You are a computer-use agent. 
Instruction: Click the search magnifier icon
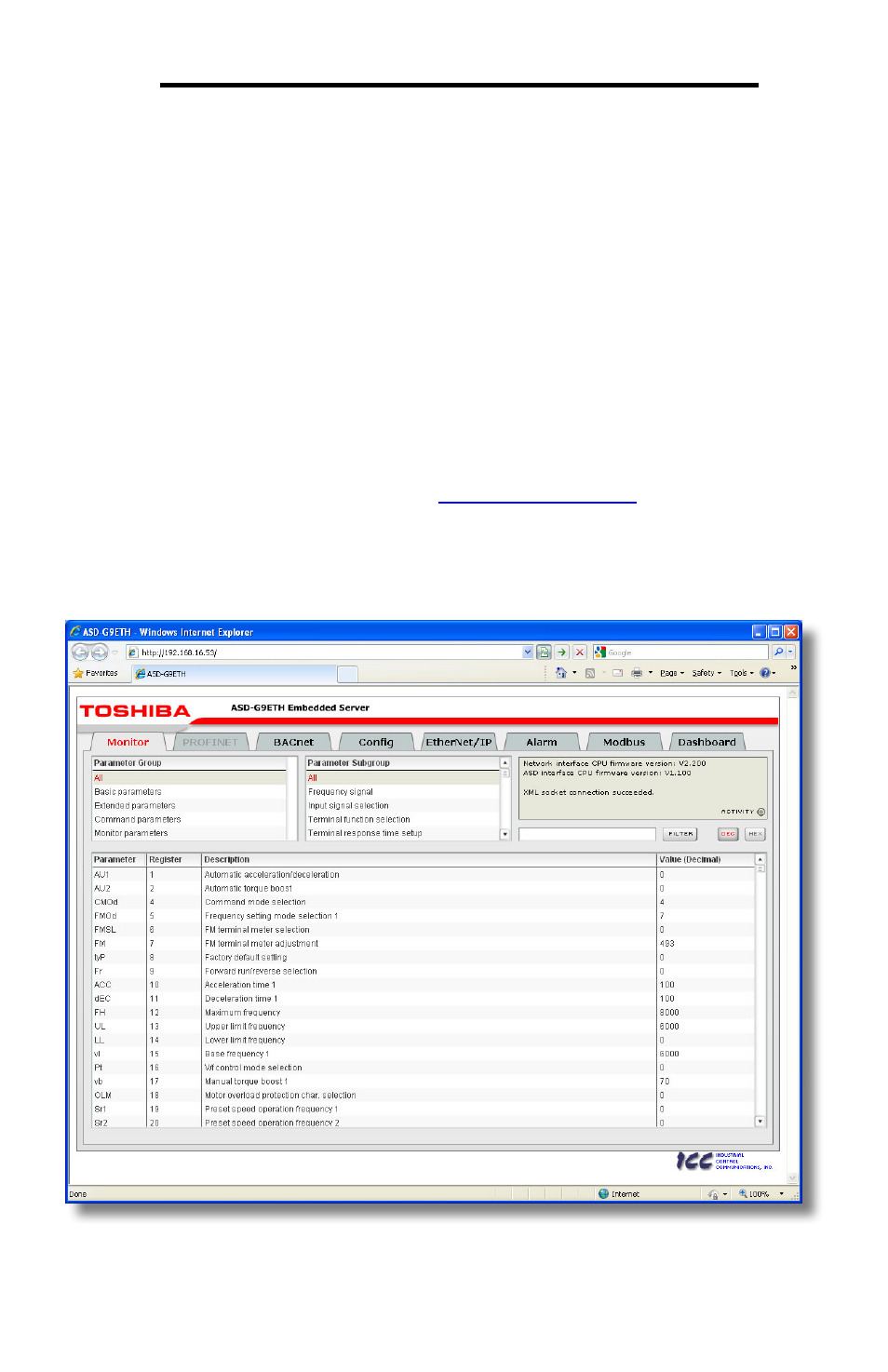[x=778, y=652]
